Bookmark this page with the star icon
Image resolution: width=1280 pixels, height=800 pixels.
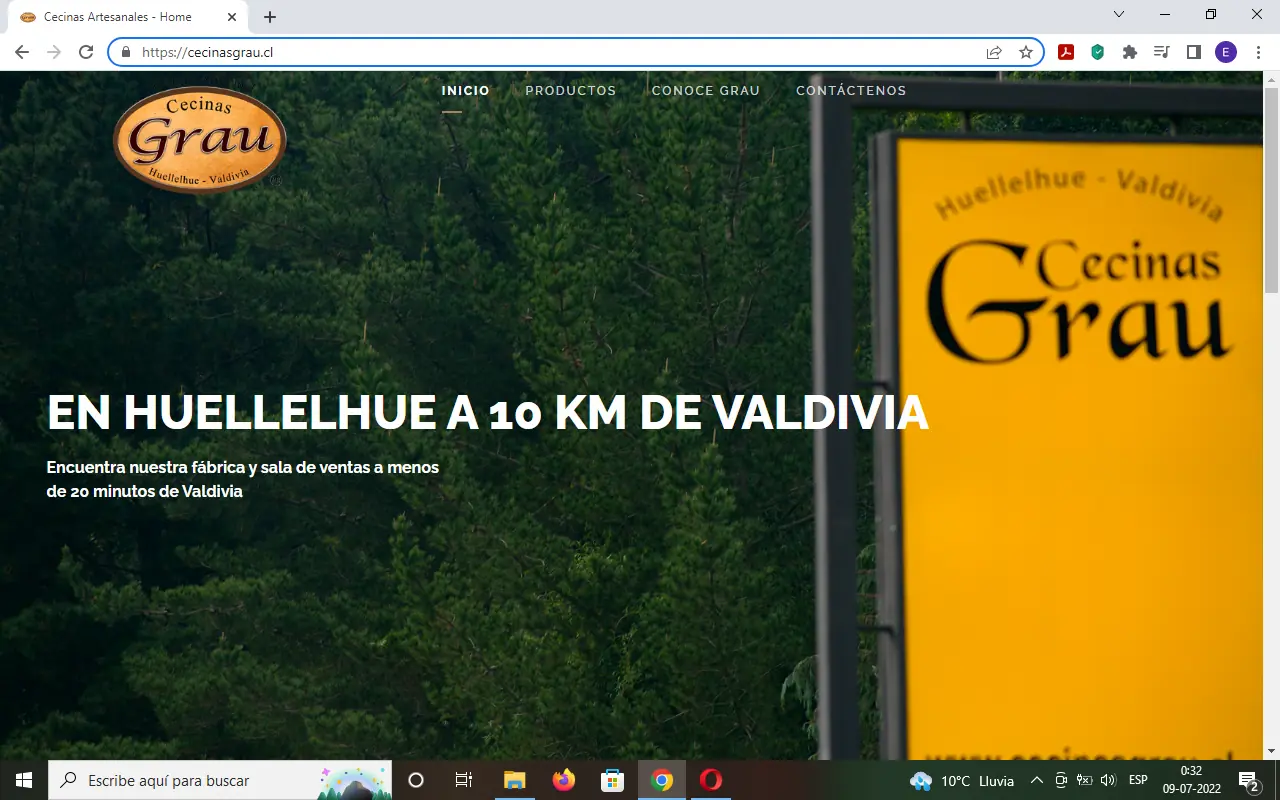[1025, 52]
